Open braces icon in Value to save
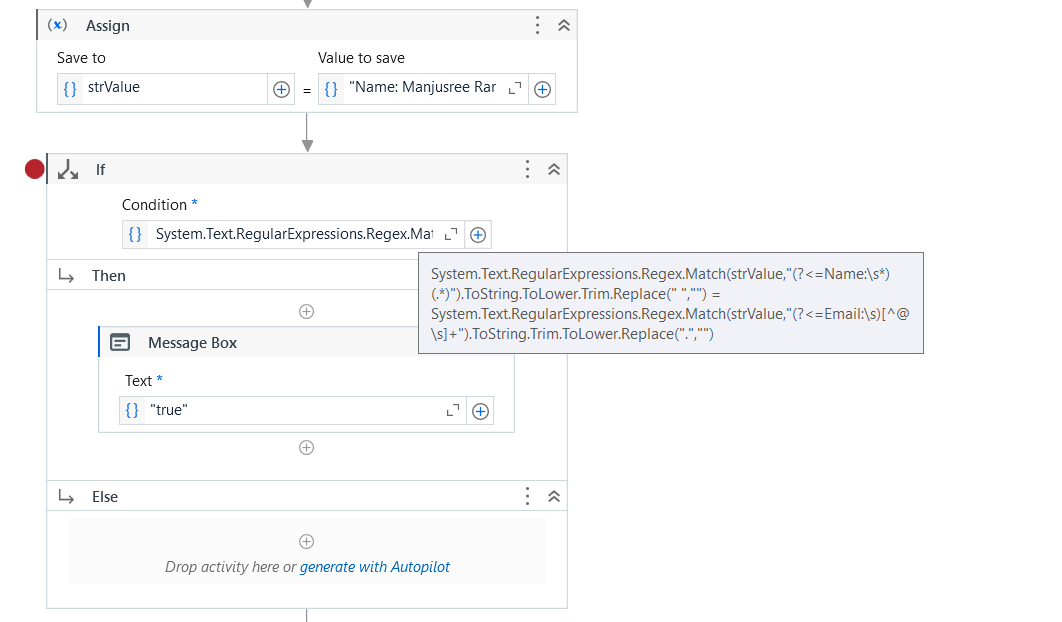 coord(331,89)
